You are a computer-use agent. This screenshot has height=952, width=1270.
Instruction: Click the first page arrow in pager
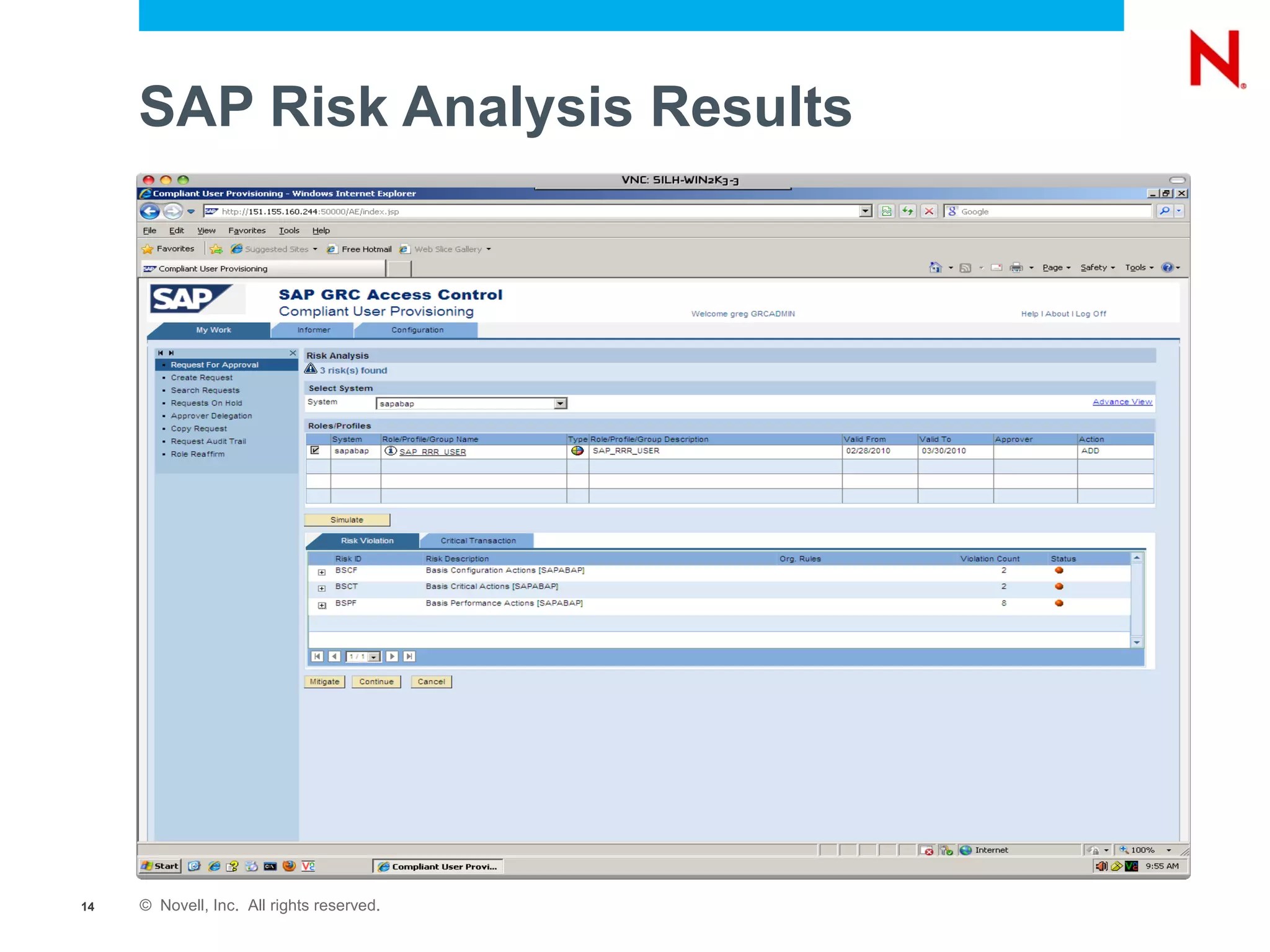click(317, 656)
